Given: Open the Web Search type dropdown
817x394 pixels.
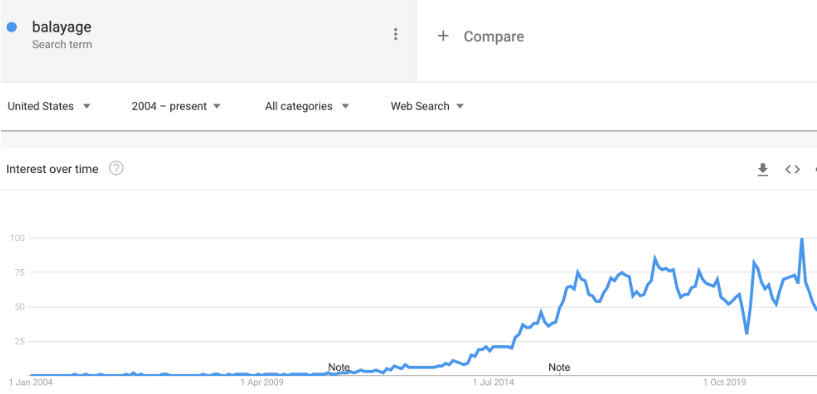Looking at the screenshot, I should [x=427, y=106].
